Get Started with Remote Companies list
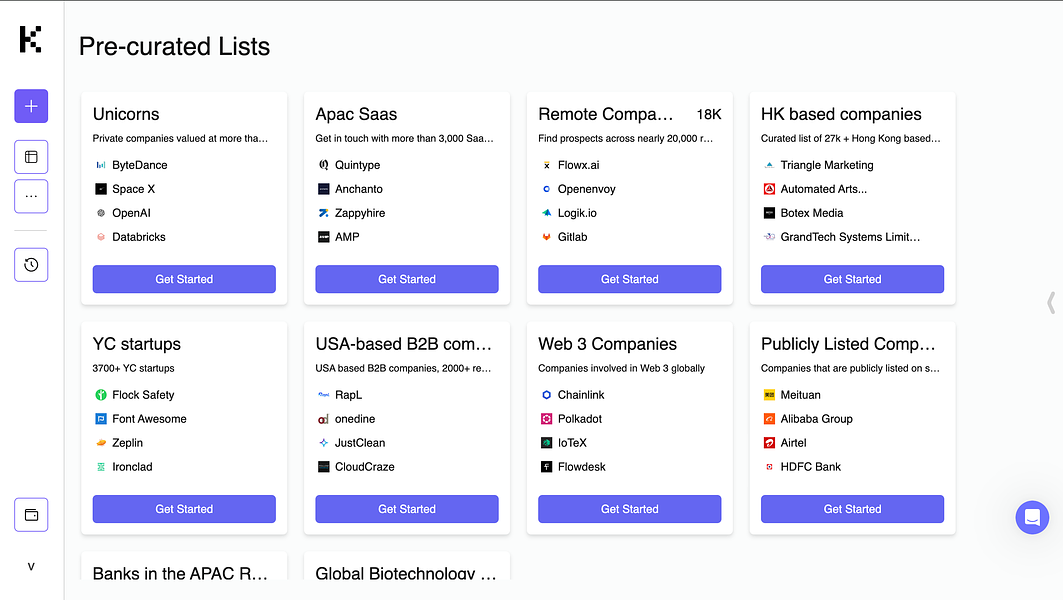Viewport: 1063px width, 600px height. [630, 279]
